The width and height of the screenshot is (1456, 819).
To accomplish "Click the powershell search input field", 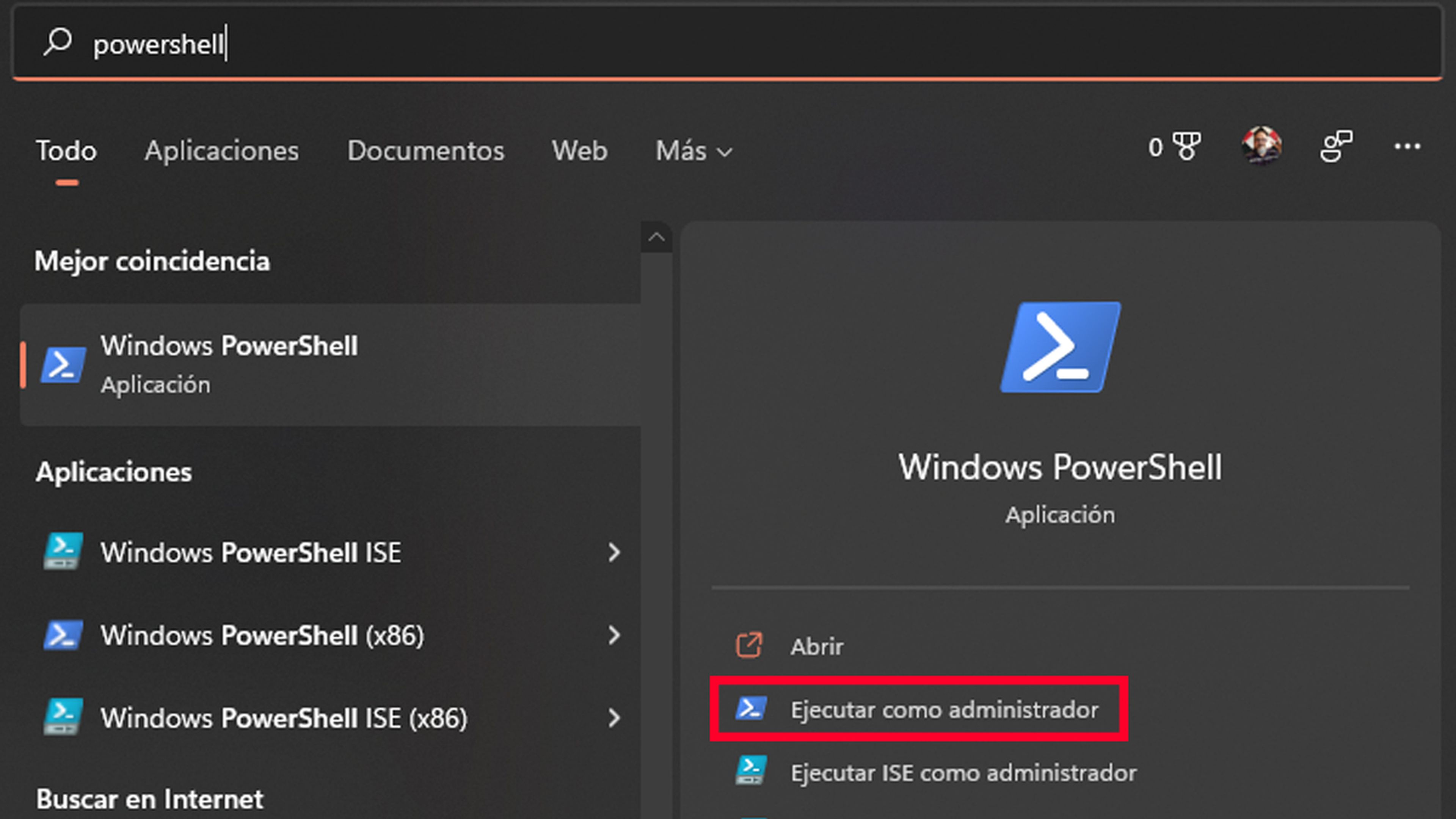I will [728, 43].
